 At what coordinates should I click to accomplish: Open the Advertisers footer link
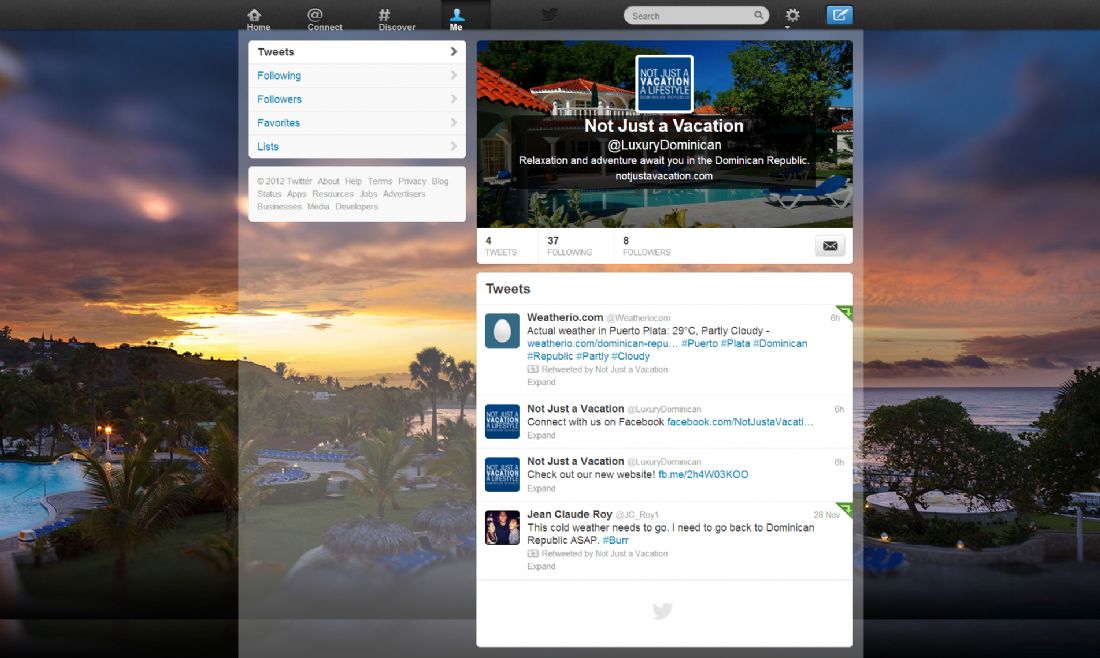tap(404, 194)
